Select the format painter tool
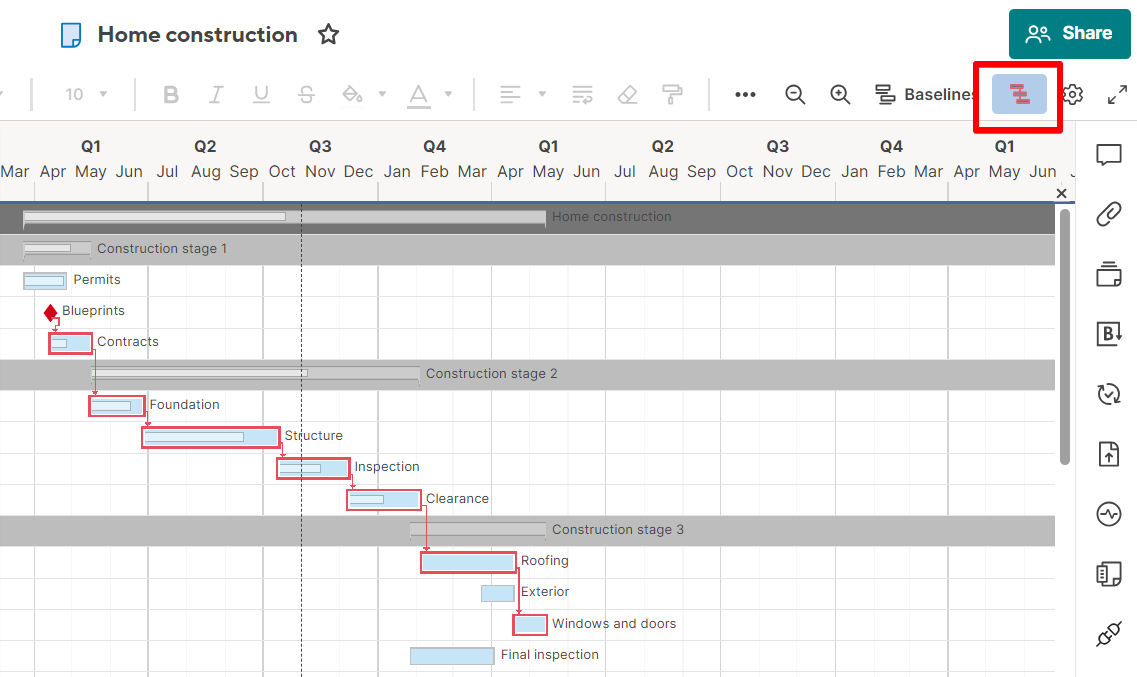 click(672, 94)
